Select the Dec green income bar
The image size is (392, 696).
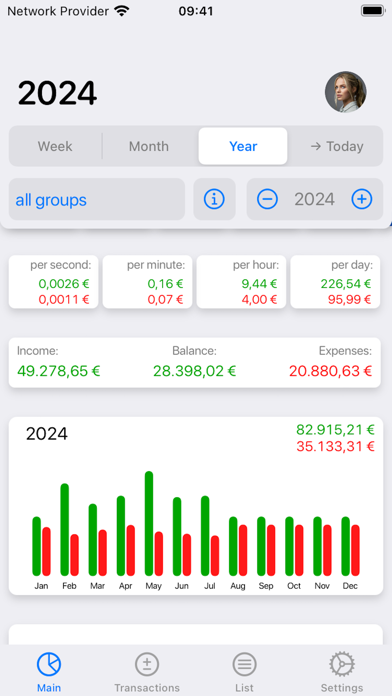tap(345, 546)
